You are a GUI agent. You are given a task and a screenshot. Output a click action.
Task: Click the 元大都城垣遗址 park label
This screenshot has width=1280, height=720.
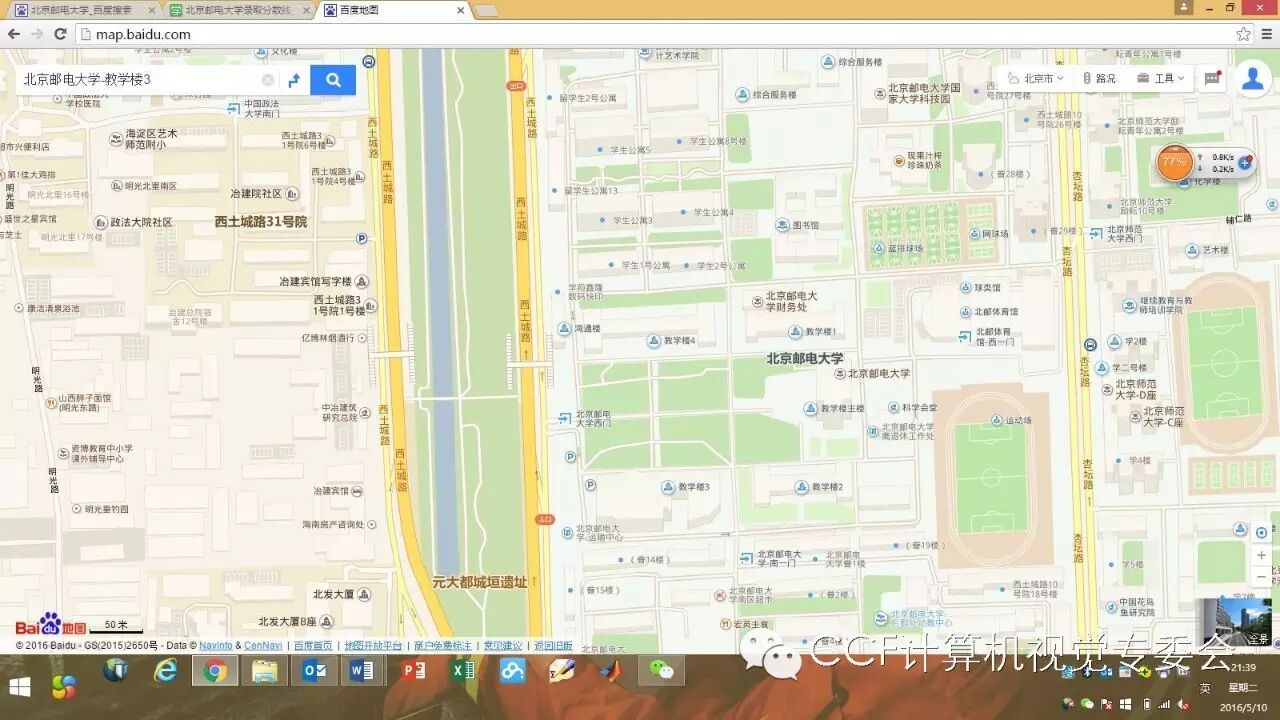tap(480, 582)
